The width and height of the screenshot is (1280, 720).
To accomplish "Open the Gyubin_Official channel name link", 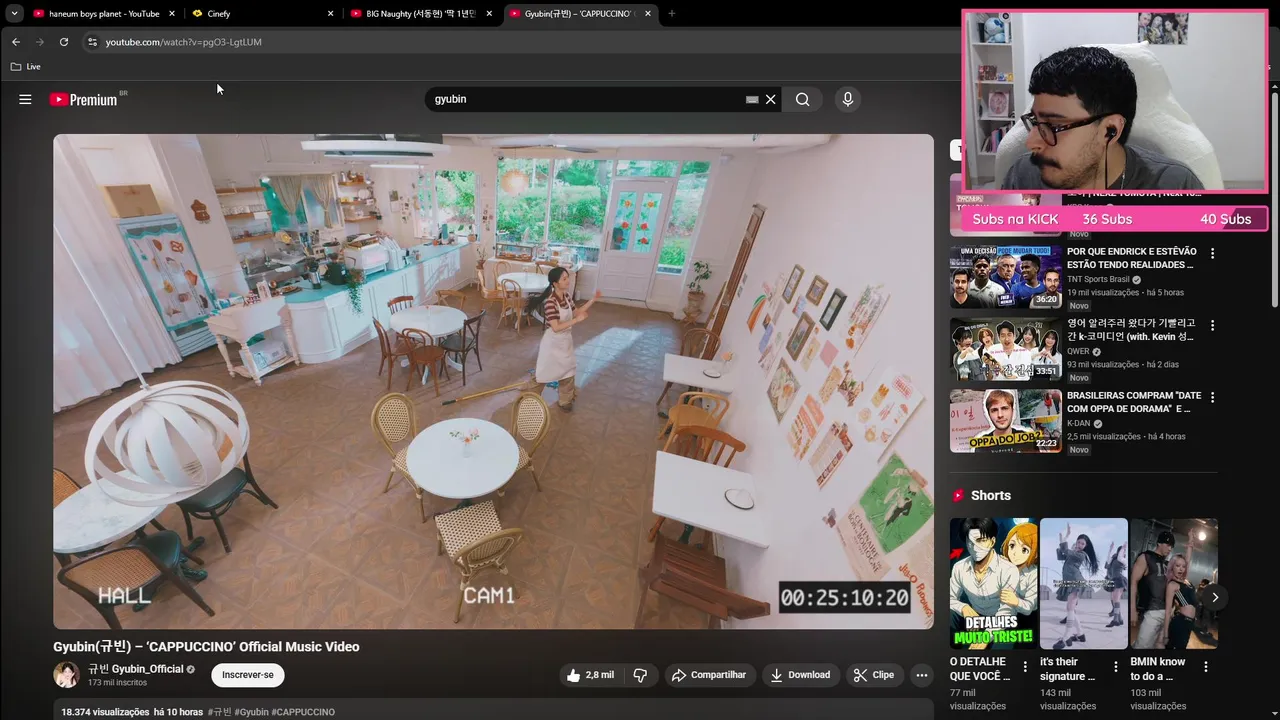I will pyautogui.click(x=135, y=669).
